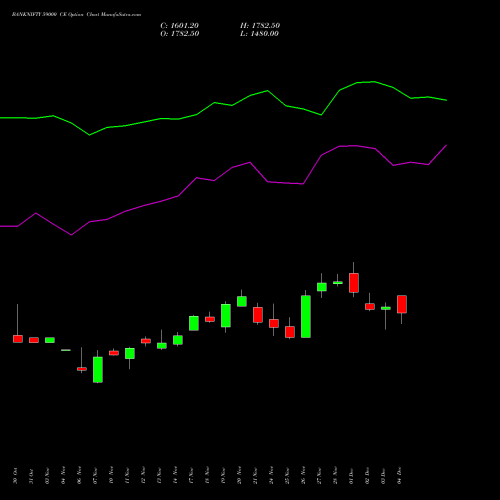The width and height of the screenshot is (500, 500).
Task: Select the close value C: 1601.20
Action: point(179,25)
